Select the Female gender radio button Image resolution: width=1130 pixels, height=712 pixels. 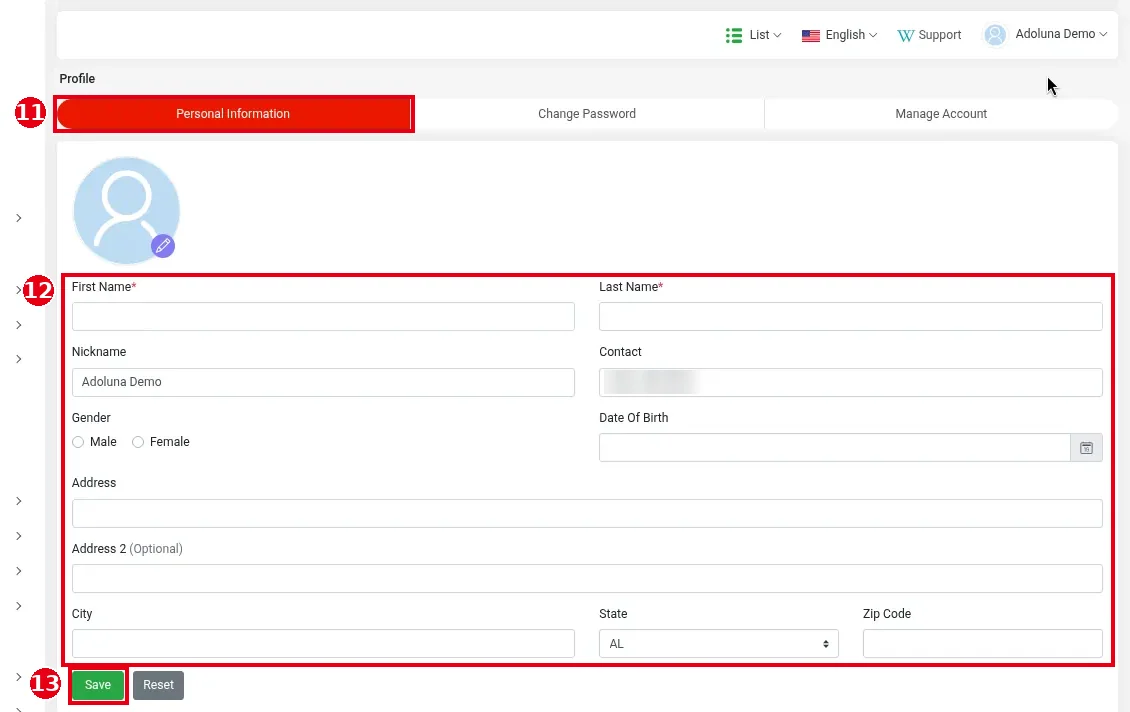coord(138,442)
